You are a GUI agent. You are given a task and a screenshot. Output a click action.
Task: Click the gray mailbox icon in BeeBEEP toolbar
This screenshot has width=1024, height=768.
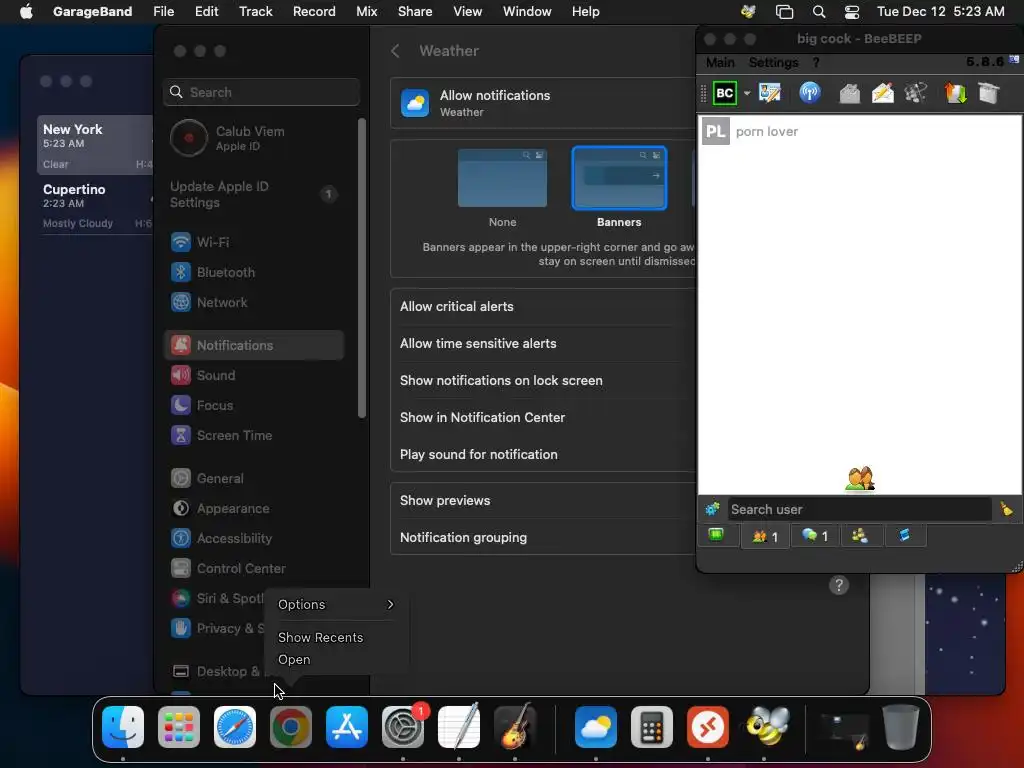(x=849, y=93)
